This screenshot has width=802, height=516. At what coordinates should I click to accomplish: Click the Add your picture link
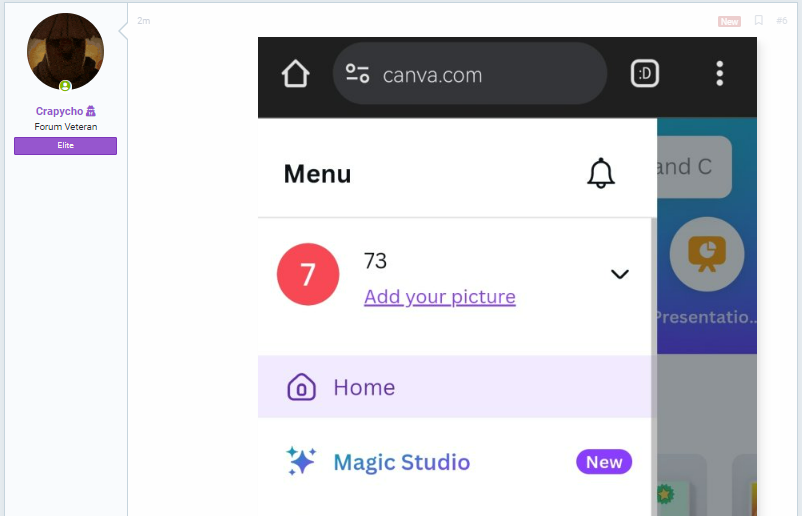coord(439,297)
